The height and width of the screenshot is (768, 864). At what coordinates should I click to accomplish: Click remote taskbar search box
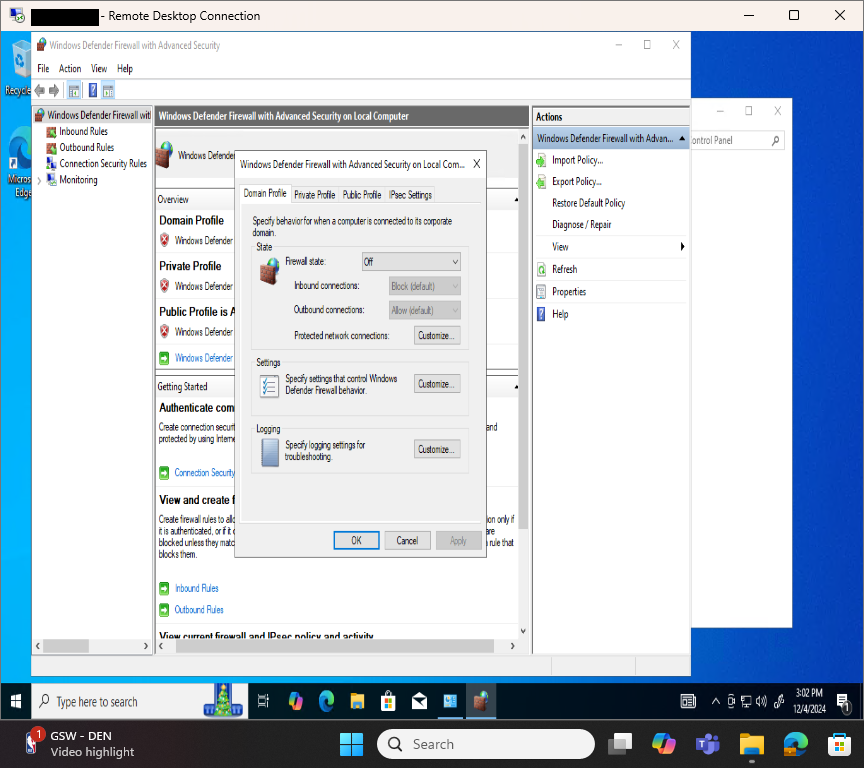coord(140,701)
